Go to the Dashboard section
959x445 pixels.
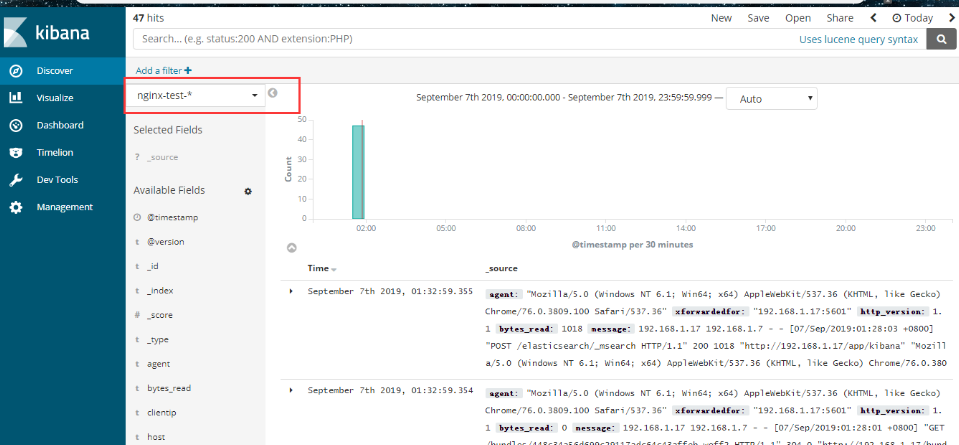60,125
